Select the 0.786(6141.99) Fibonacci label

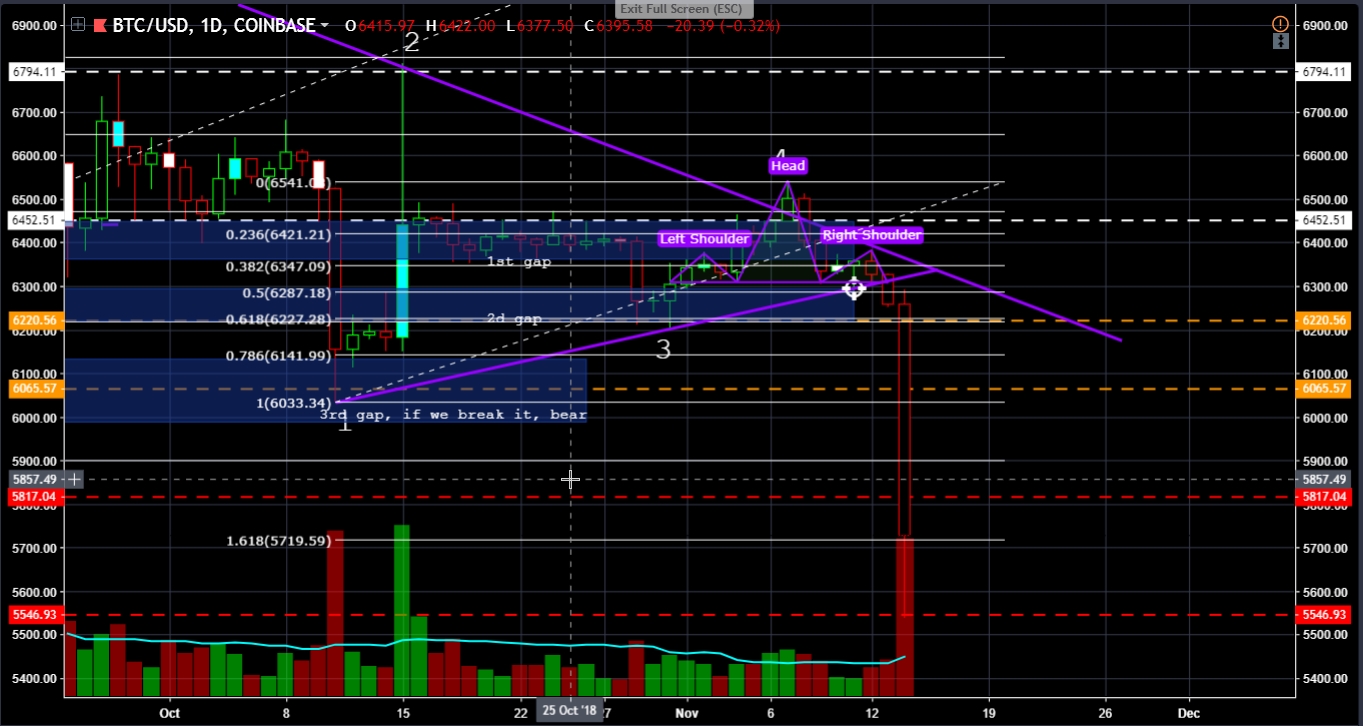pyautogui.click(x=278, y=356)
